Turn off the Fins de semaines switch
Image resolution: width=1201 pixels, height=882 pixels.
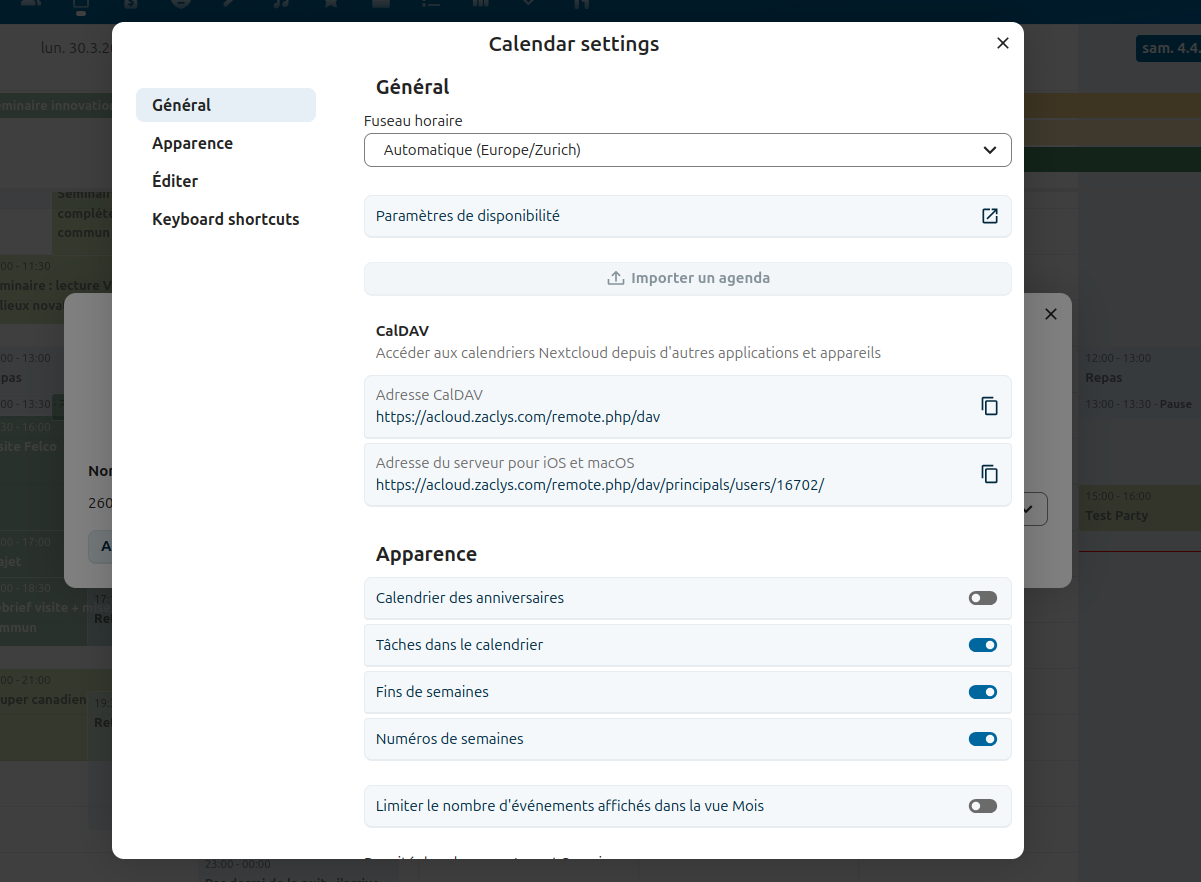(x=982, y=692)
